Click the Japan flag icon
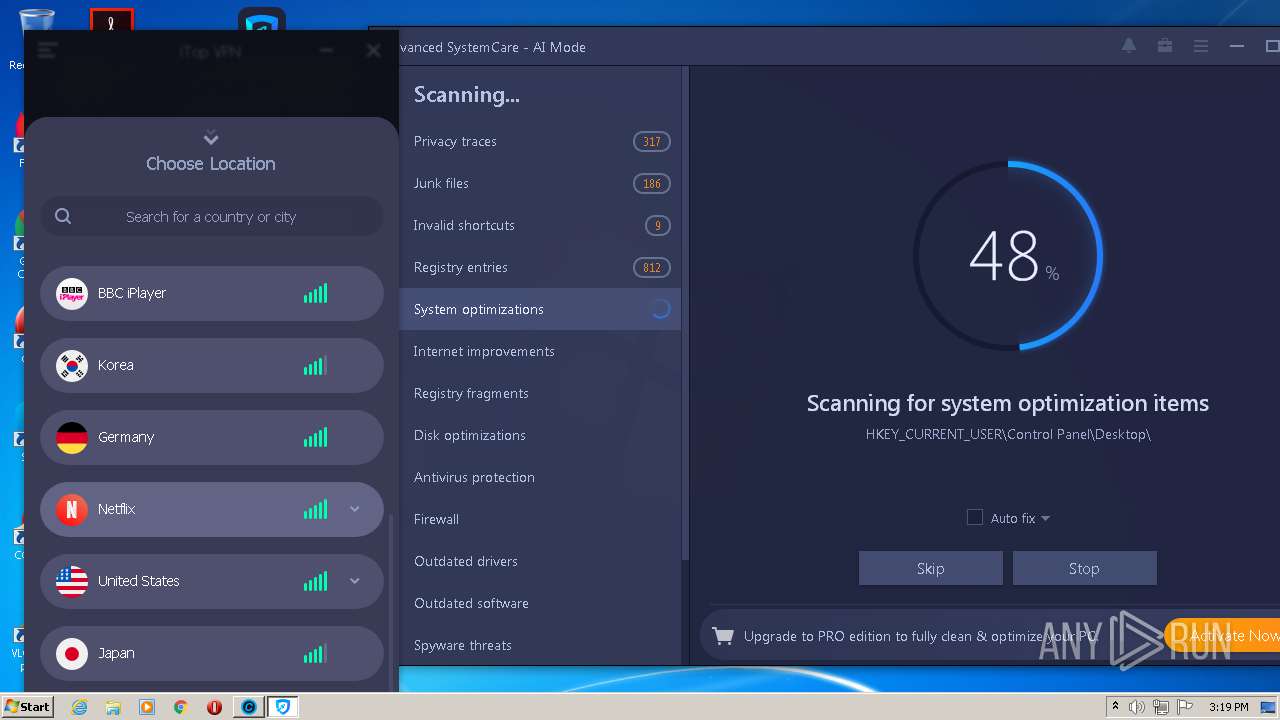 [x=72, y=653]
